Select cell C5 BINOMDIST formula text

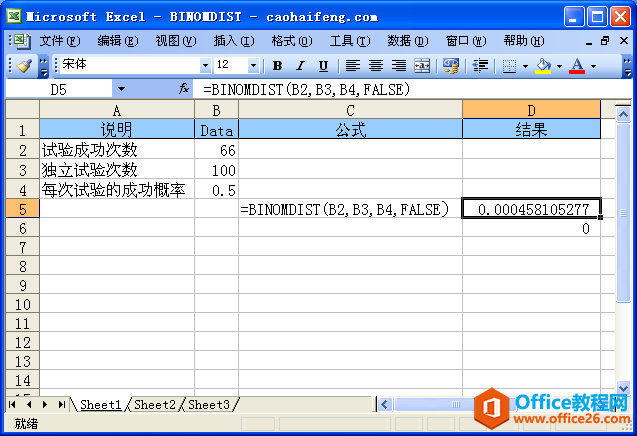coord(350,209)
